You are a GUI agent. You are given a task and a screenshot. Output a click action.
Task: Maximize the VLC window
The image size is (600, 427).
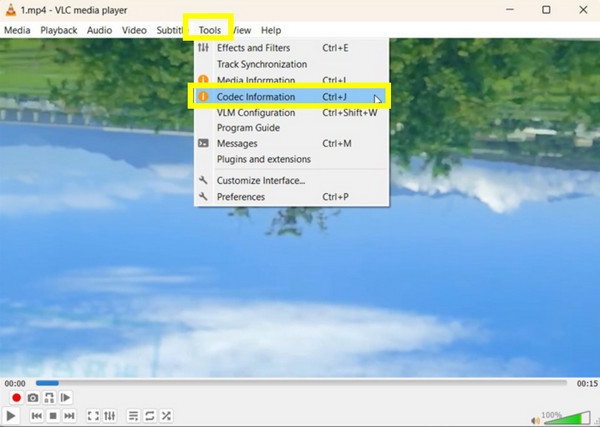(x=546, y=10)
